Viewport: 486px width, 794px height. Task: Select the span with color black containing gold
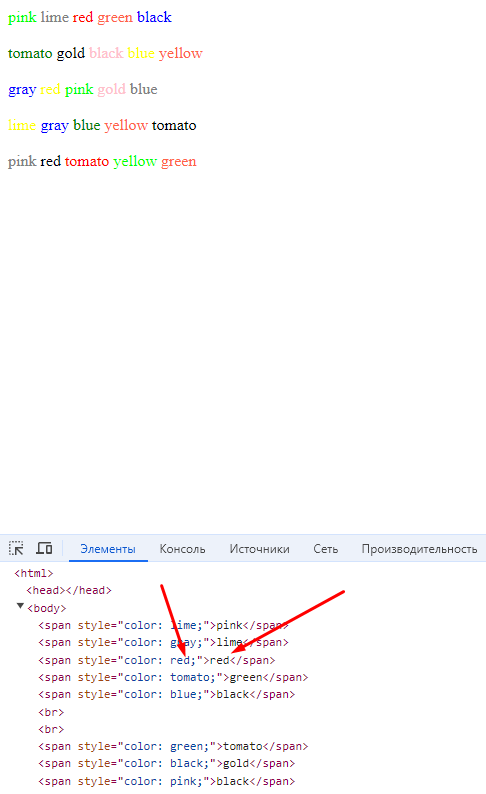(167, 764)
